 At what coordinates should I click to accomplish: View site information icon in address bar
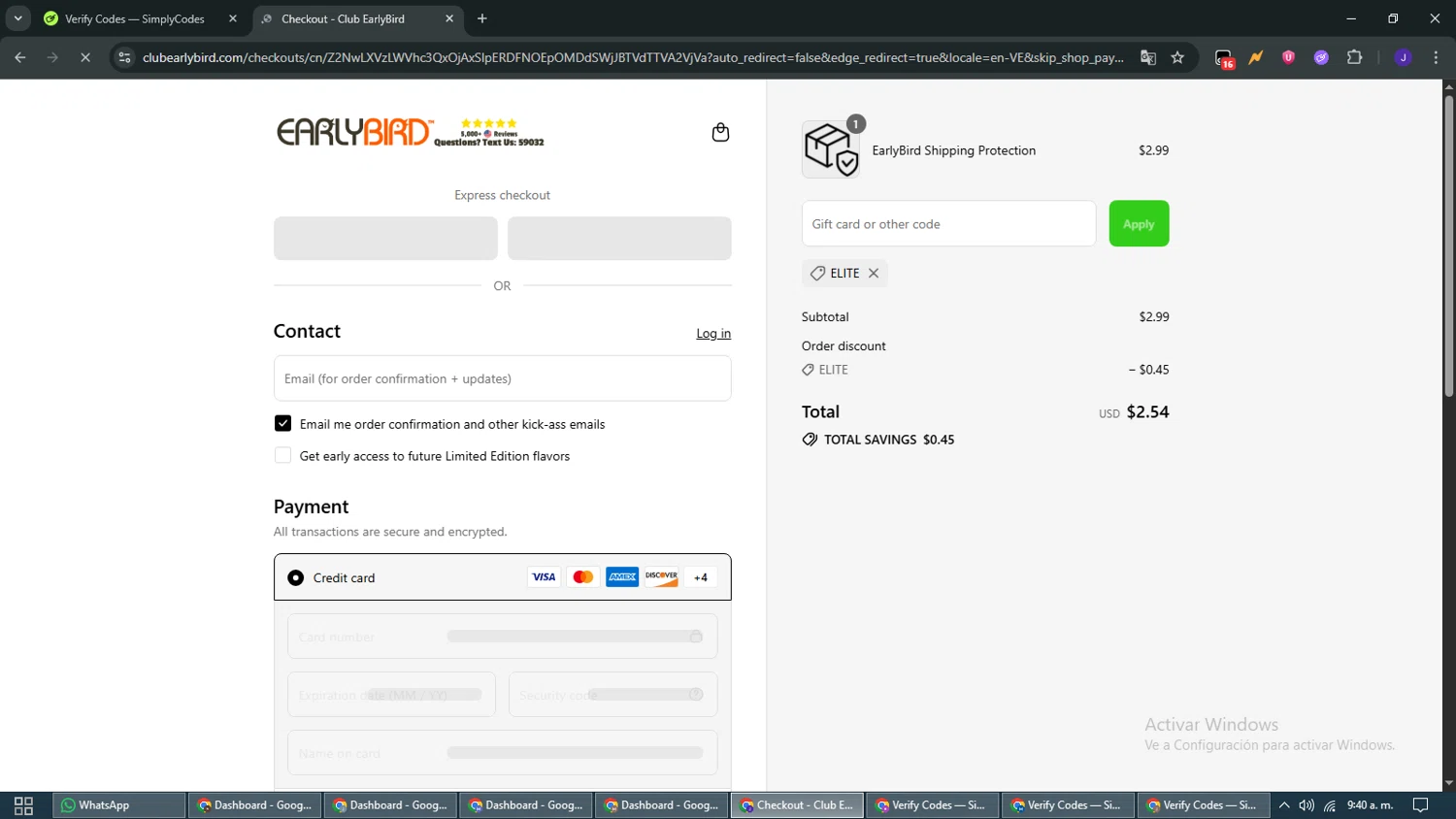click(124, 57)
